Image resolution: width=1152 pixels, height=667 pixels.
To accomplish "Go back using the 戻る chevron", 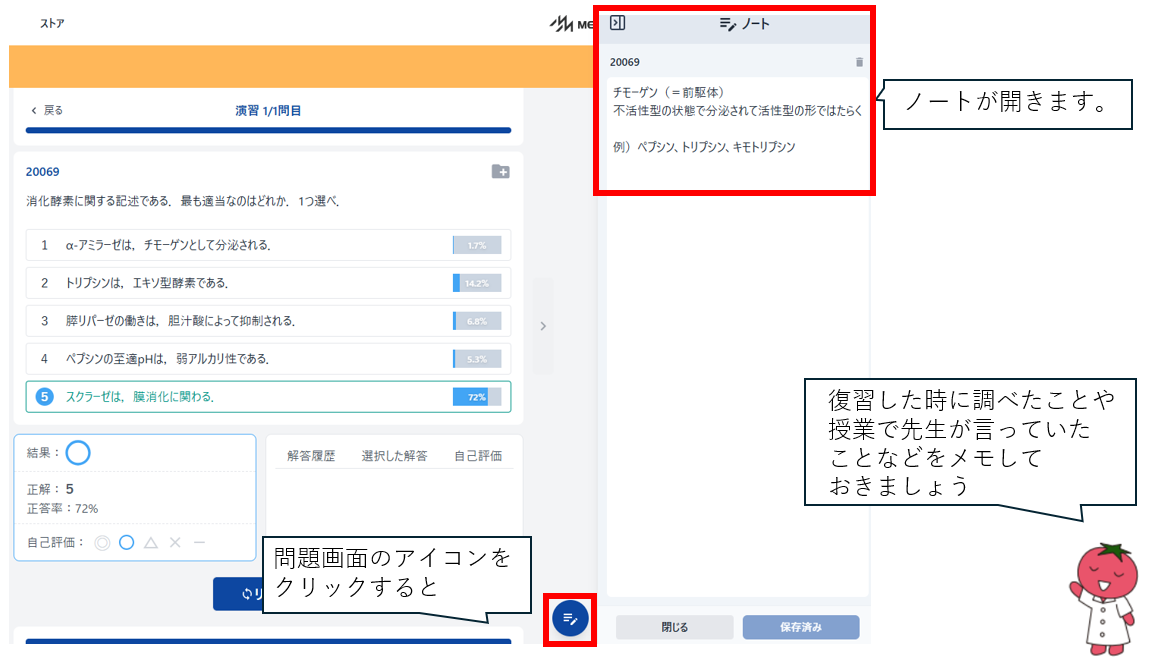I will pos(35,111).
